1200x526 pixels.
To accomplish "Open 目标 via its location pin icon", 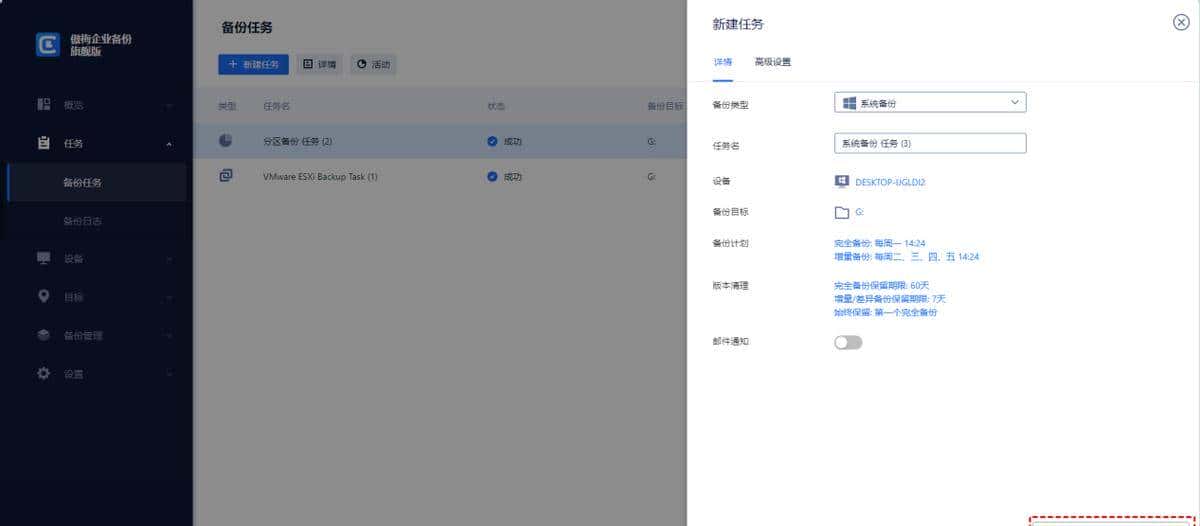I will tap(43, 297).
